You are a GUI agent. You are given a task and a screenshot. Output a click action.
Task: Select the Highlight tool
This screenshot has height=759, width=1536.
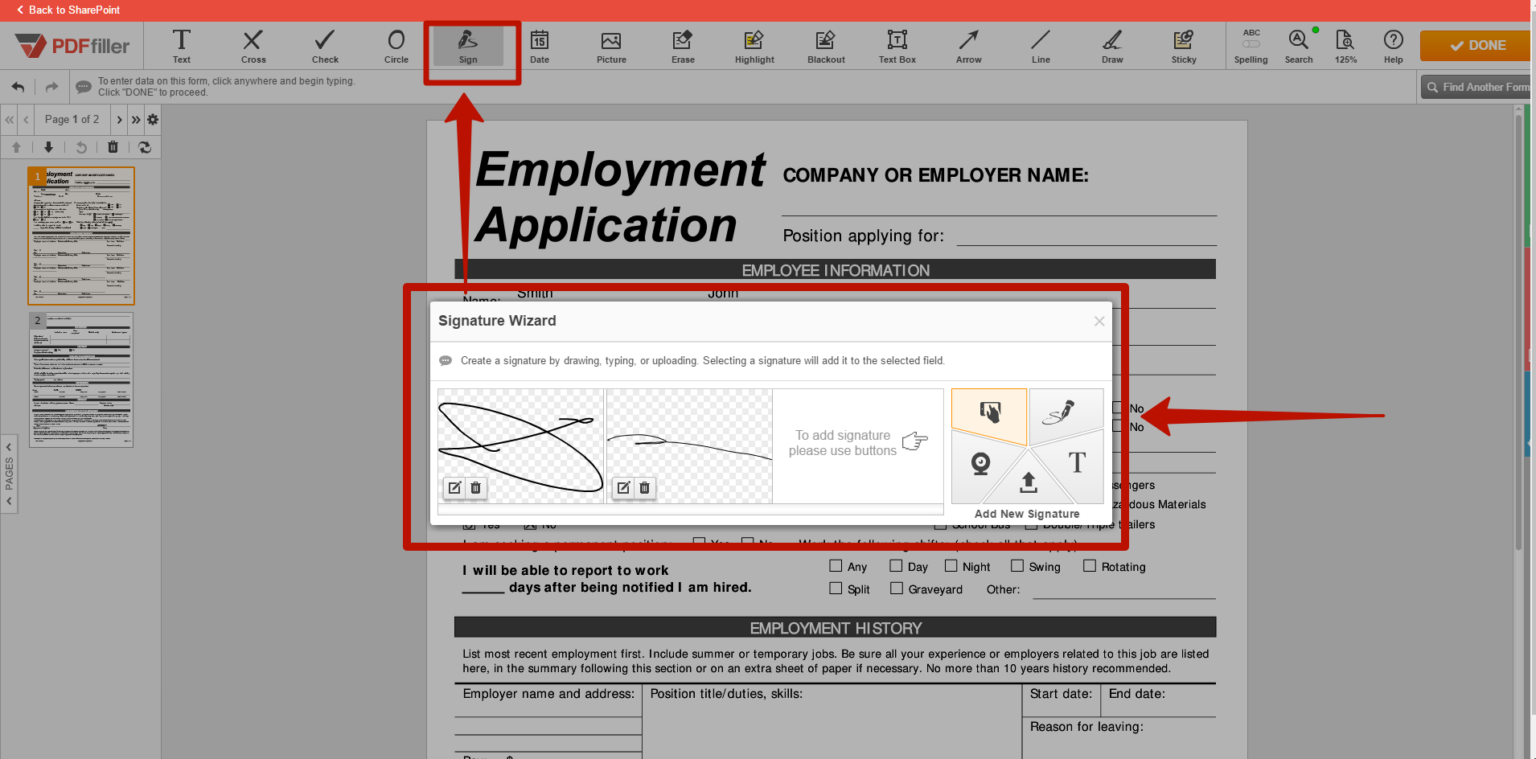click(754, 45)
